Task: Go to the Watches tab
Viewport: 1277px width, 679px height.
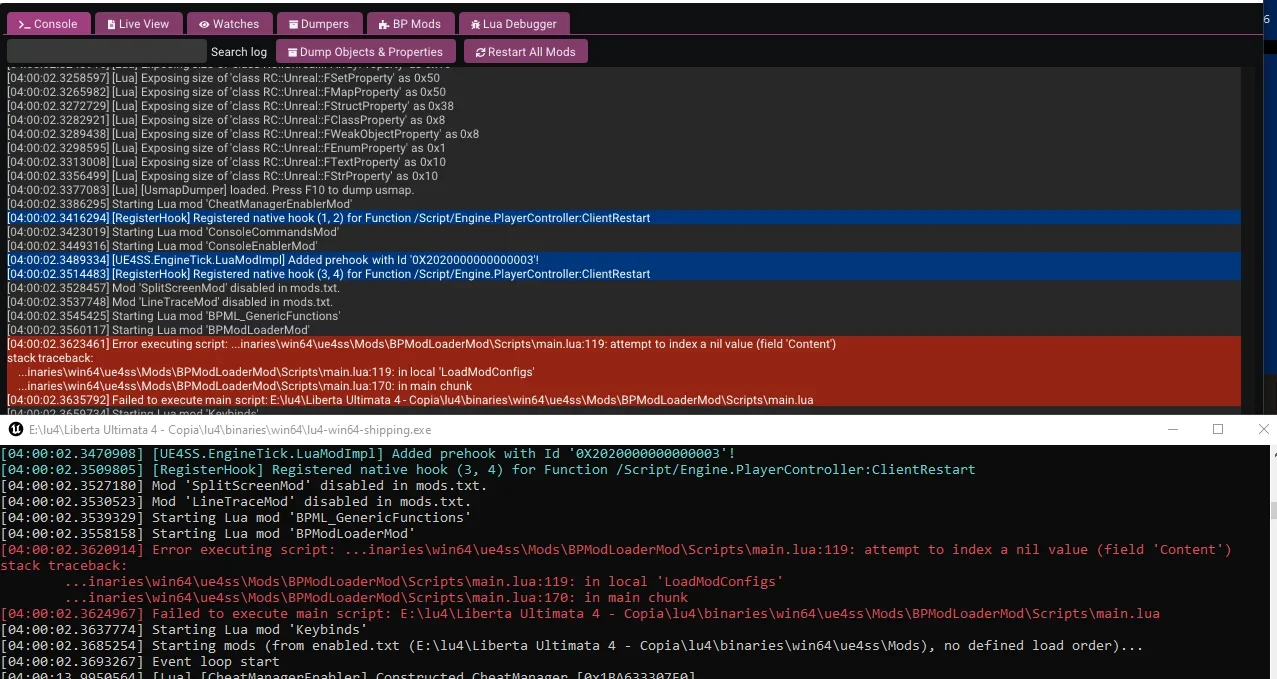Action: (228, 24)
